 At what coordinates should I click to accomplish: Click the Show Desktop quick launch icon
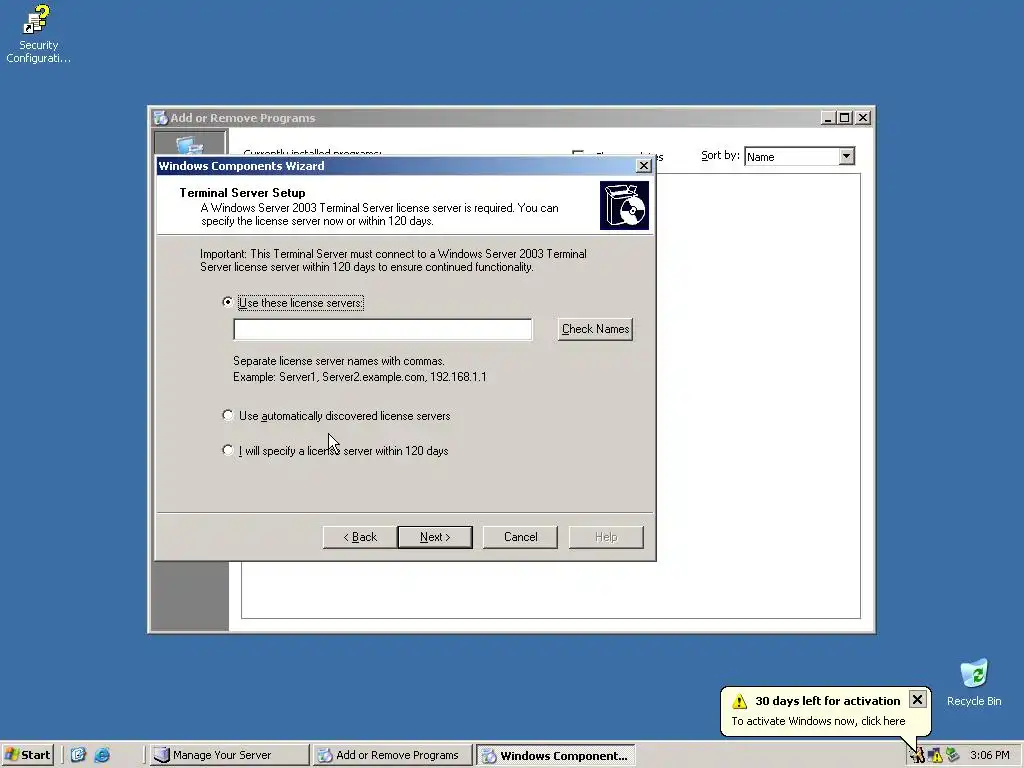tap(78, 755)
